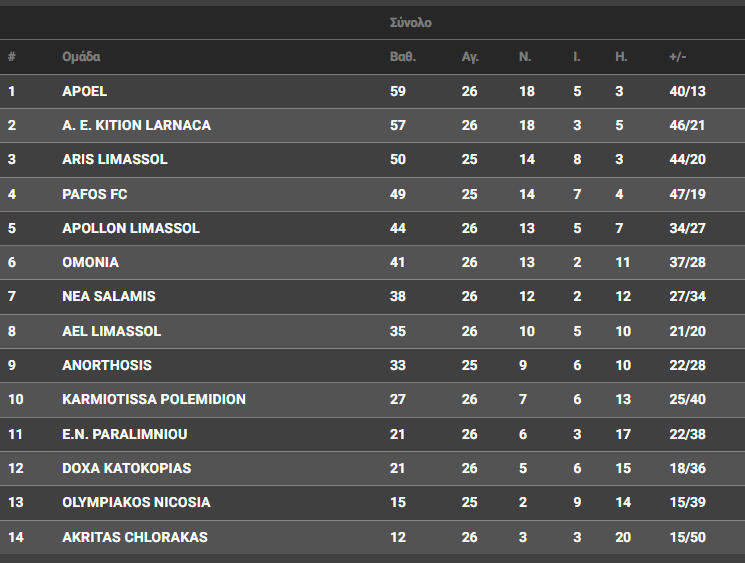745x563 pixels.
Task: Open DOXA KATOKOPIAS team page
Action: [x=126, y=468]
